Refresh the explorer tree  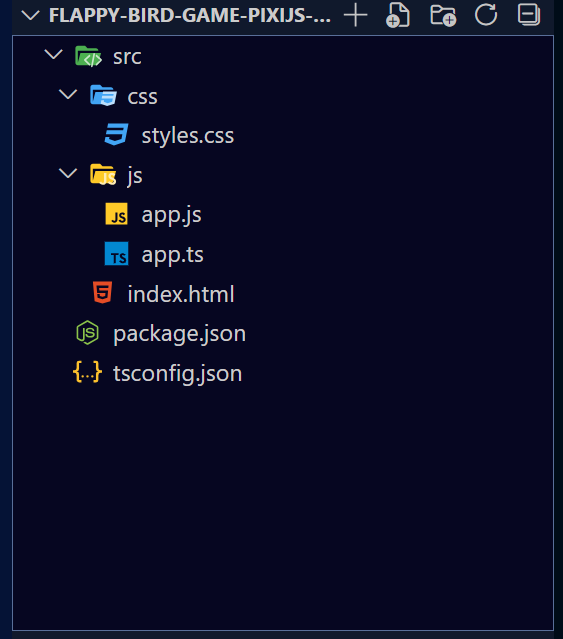coord(486,15)
